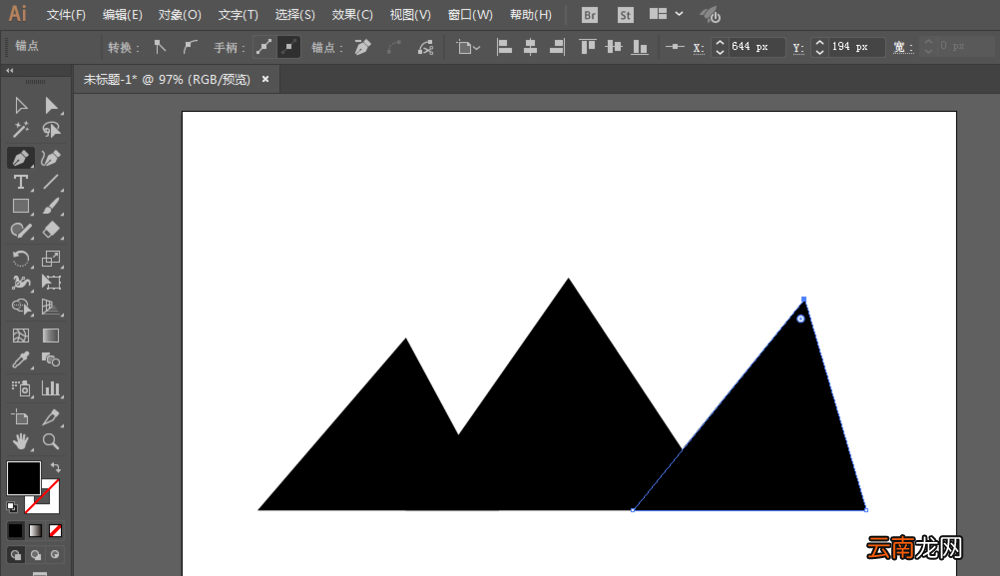Viewport: 1000px width, 576px height.
Task: Toggle show handles for multiple anchors
Action: pos(263,47)
